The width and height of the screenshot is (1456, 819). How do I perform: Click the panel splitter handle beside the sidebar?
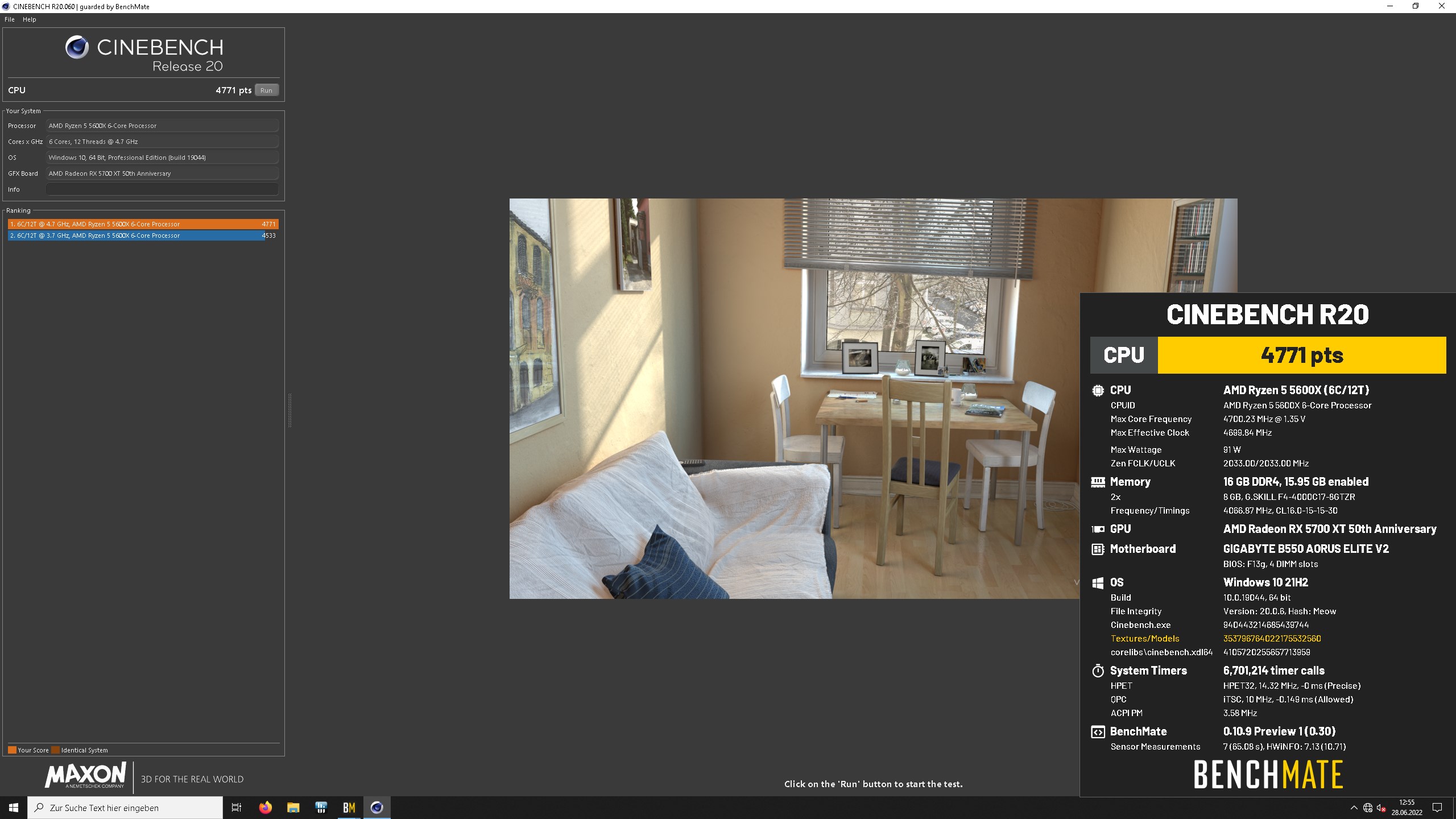(289, 410)
